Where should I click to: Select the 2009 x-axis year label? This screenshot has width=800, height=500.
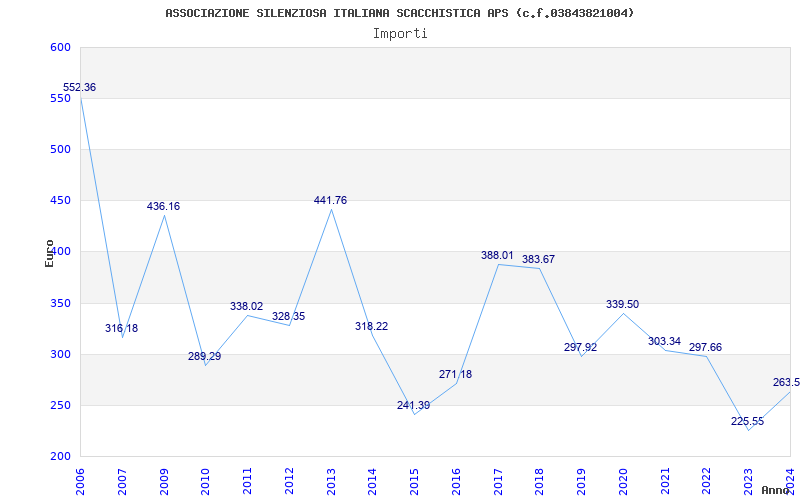point(164,480)
